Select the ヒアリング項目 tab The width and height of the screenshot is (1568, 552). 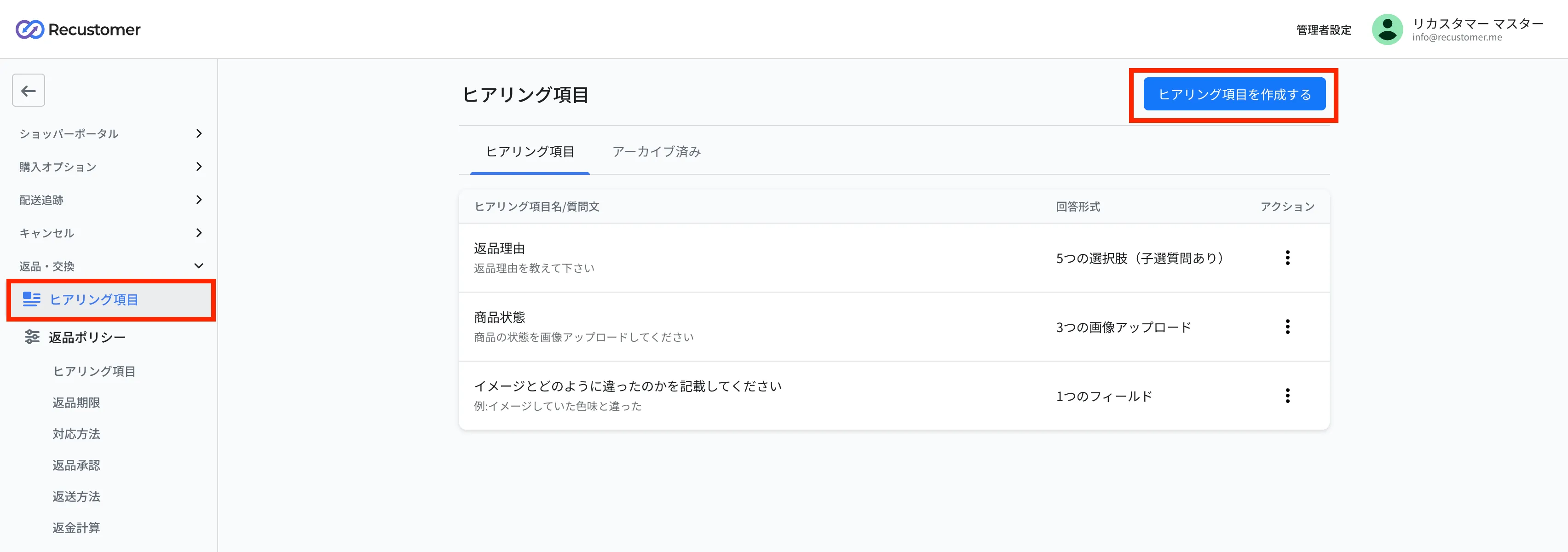click(x=530, y=151)
